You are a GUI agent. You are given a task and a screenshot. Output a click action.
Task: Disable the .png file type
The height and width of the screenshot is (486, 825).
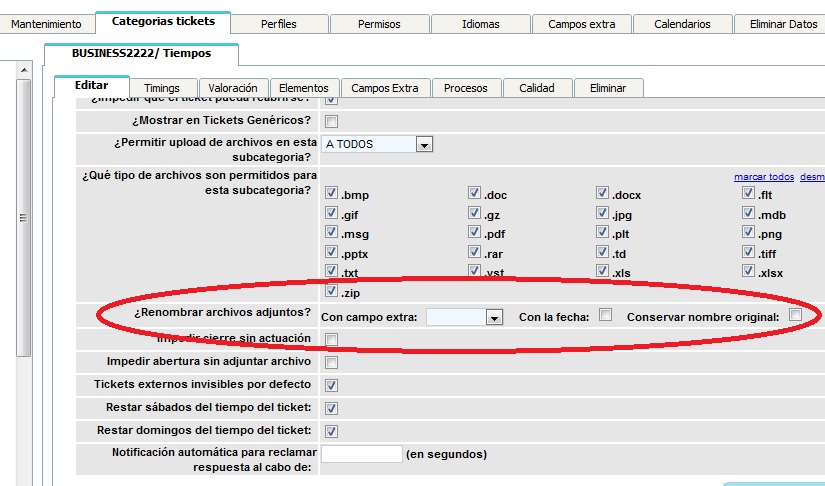[748, 231]
